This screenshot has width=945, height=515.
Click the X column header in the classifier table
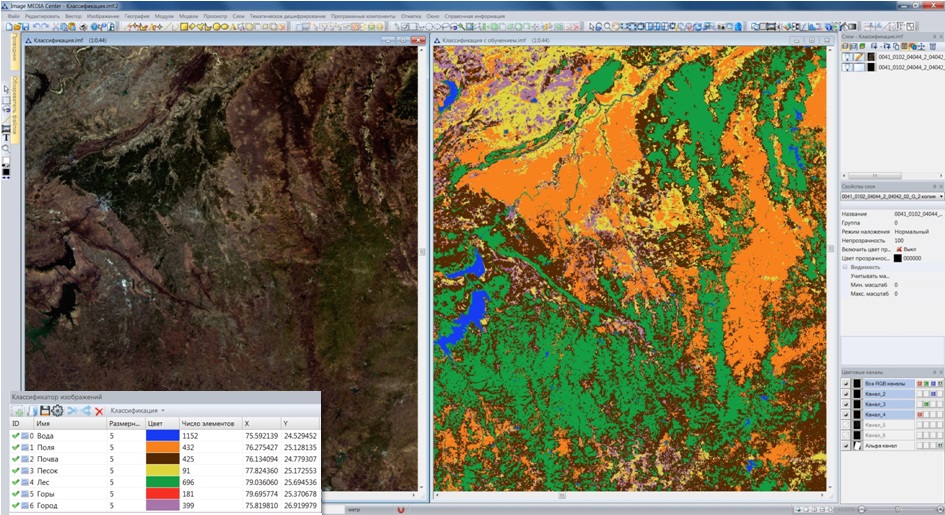[262, 423]
